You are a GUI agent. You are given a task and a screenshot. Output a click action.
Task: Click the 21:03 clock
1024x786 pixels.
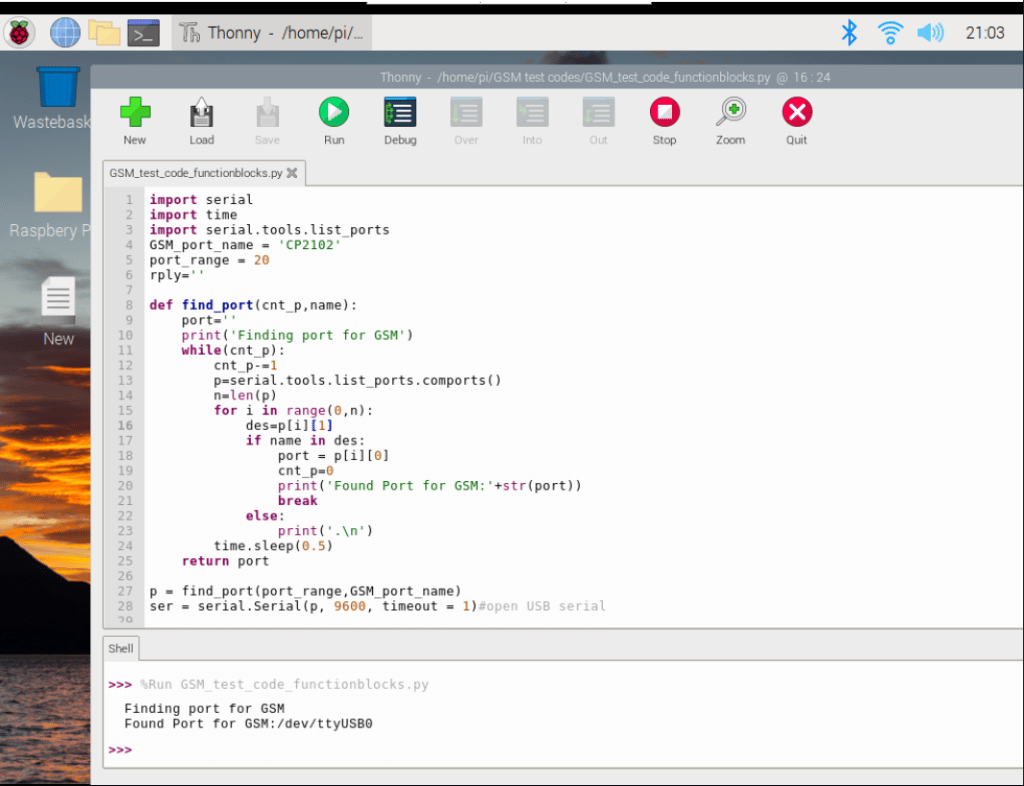984,33
